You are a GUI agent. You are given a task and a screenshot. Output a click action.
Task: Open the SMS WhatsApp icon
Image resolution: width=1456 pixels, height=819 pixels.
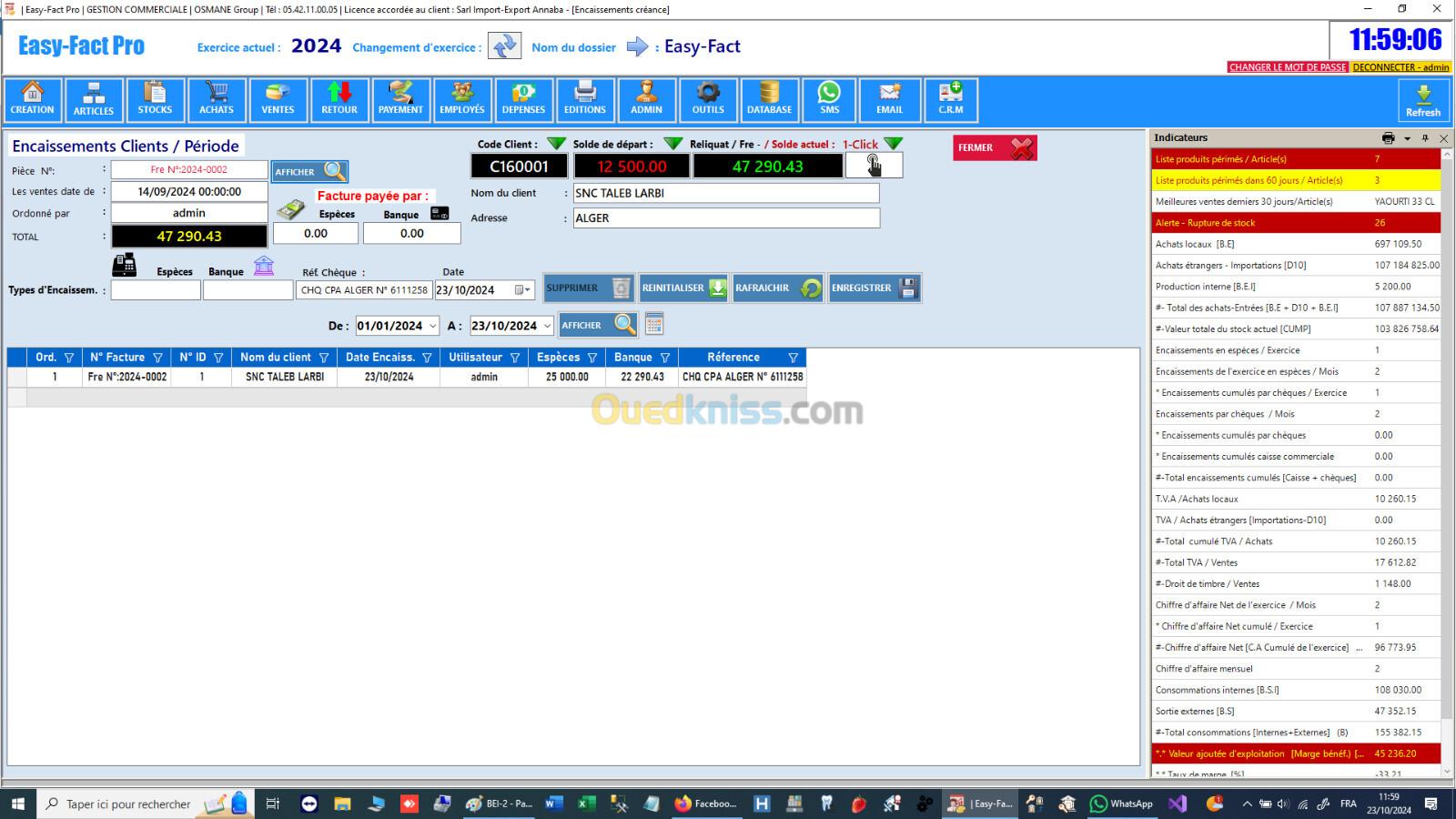pyautogui.click(x=829, y=100)
